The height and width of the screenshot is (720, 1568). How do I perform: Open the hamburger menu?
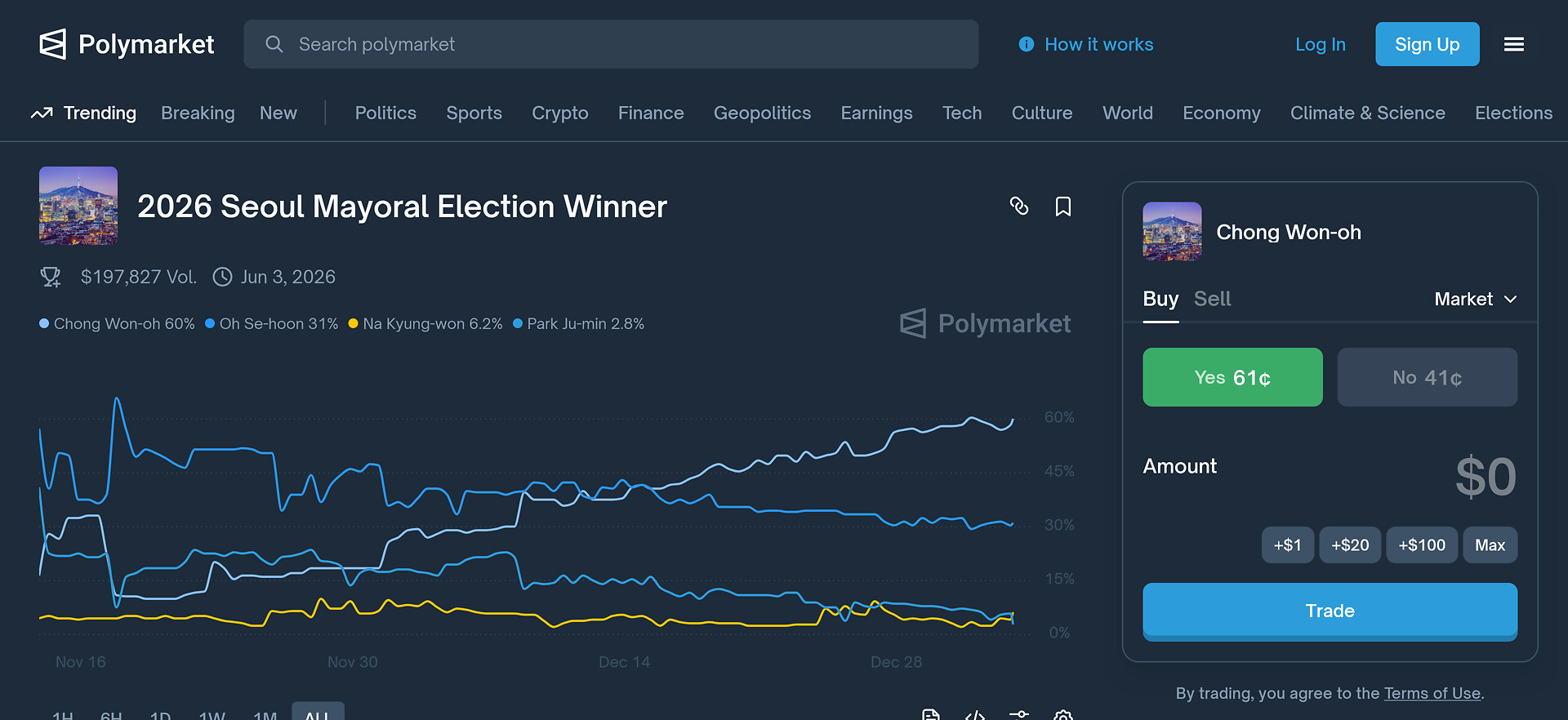[x=1513, y=44]
